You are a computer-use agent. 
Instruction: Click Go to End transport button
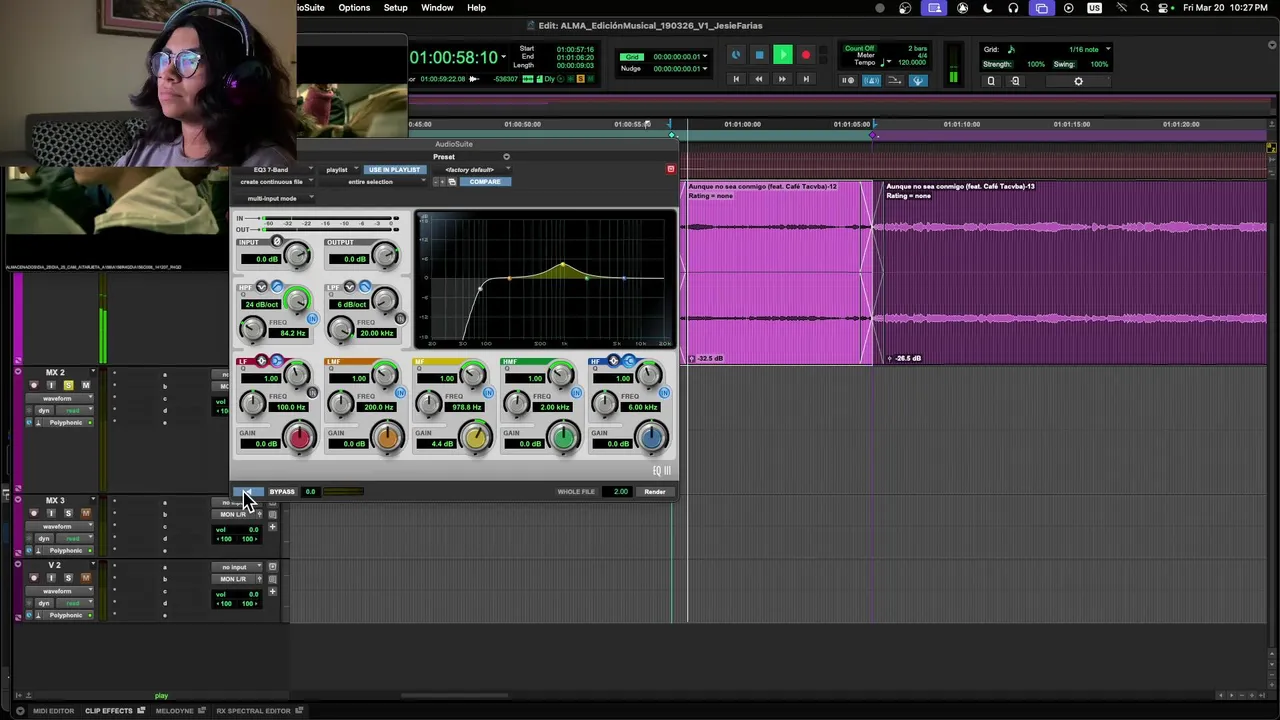(805, 79)
